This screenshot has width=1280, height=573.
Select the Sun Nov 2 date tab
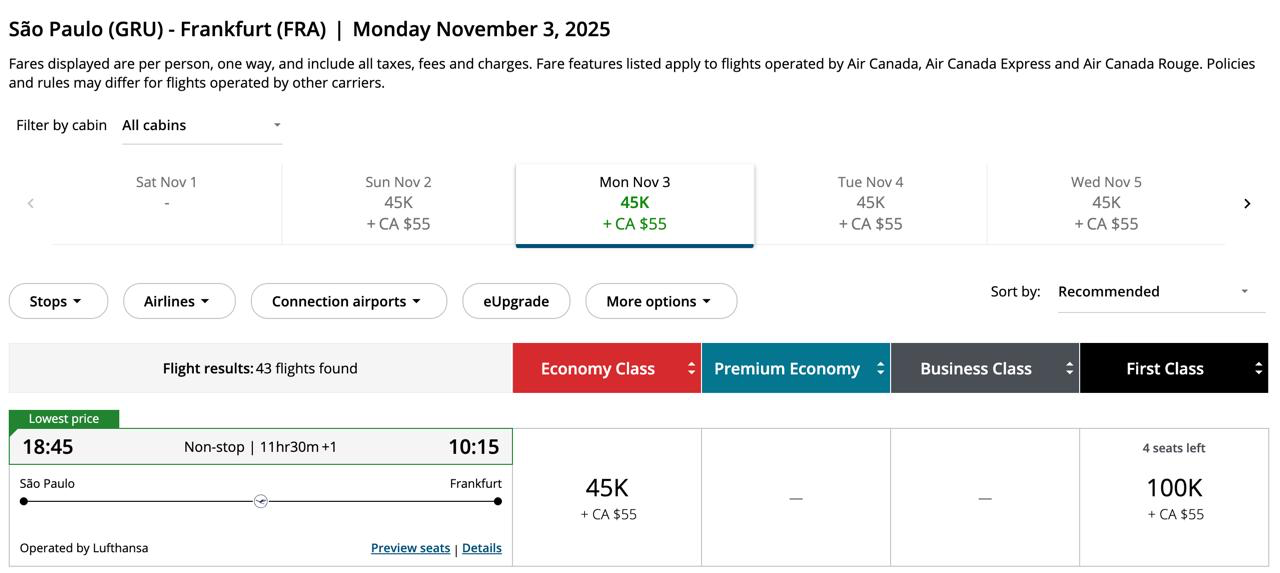(x=398, y=203)
